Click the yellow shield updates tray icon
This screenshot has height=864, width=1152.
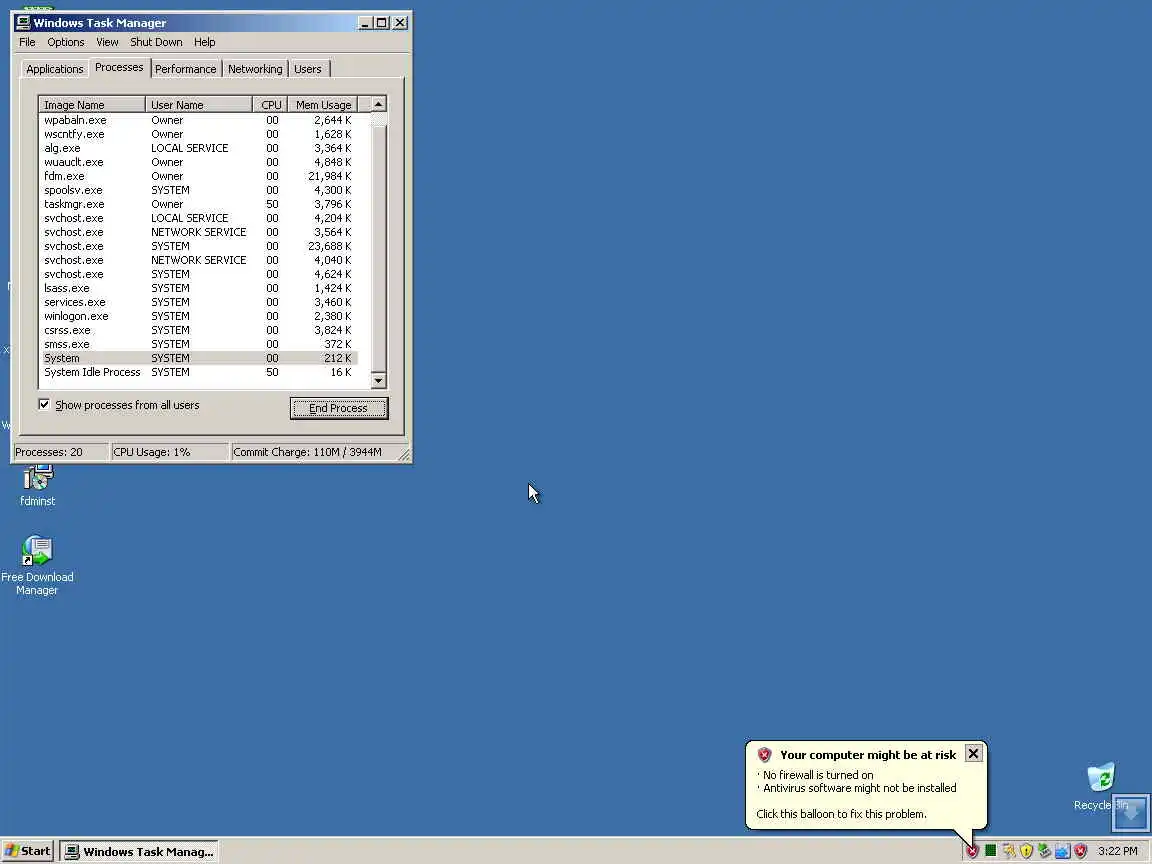[x=1026, y=851]
